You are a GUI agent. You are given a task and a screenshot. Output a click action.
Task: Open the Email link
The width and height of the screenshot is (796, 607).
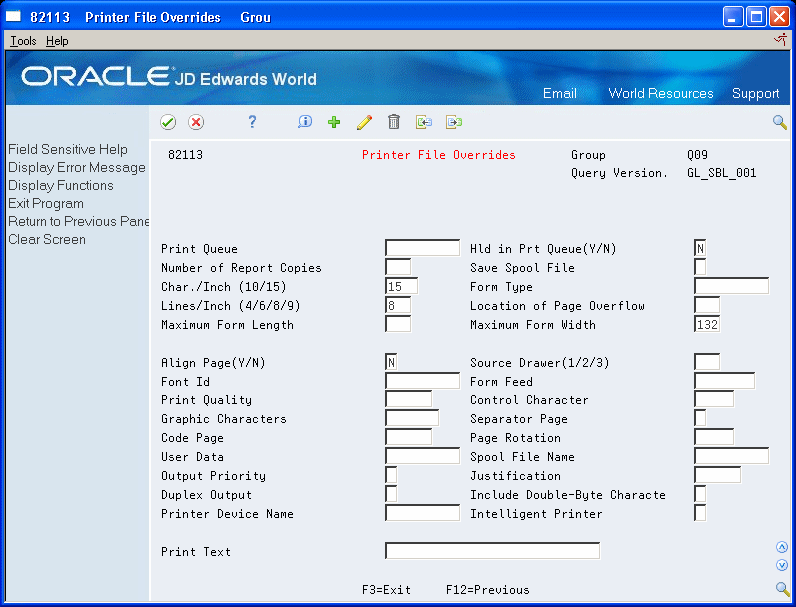coord(559,93)
